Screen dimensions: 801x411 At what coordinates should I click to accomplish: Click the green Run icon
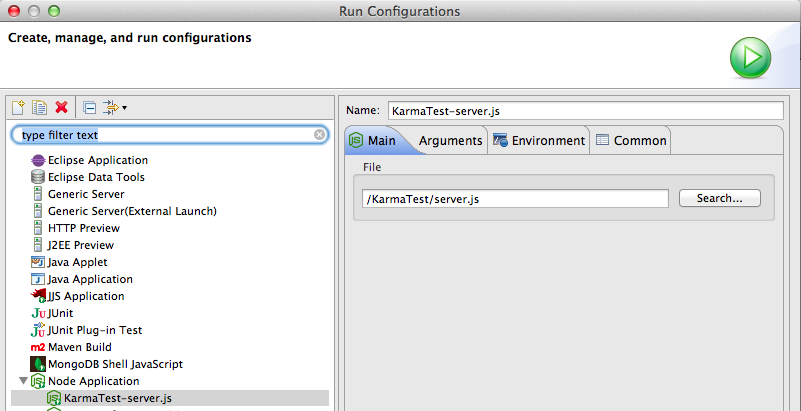point(750,59)
